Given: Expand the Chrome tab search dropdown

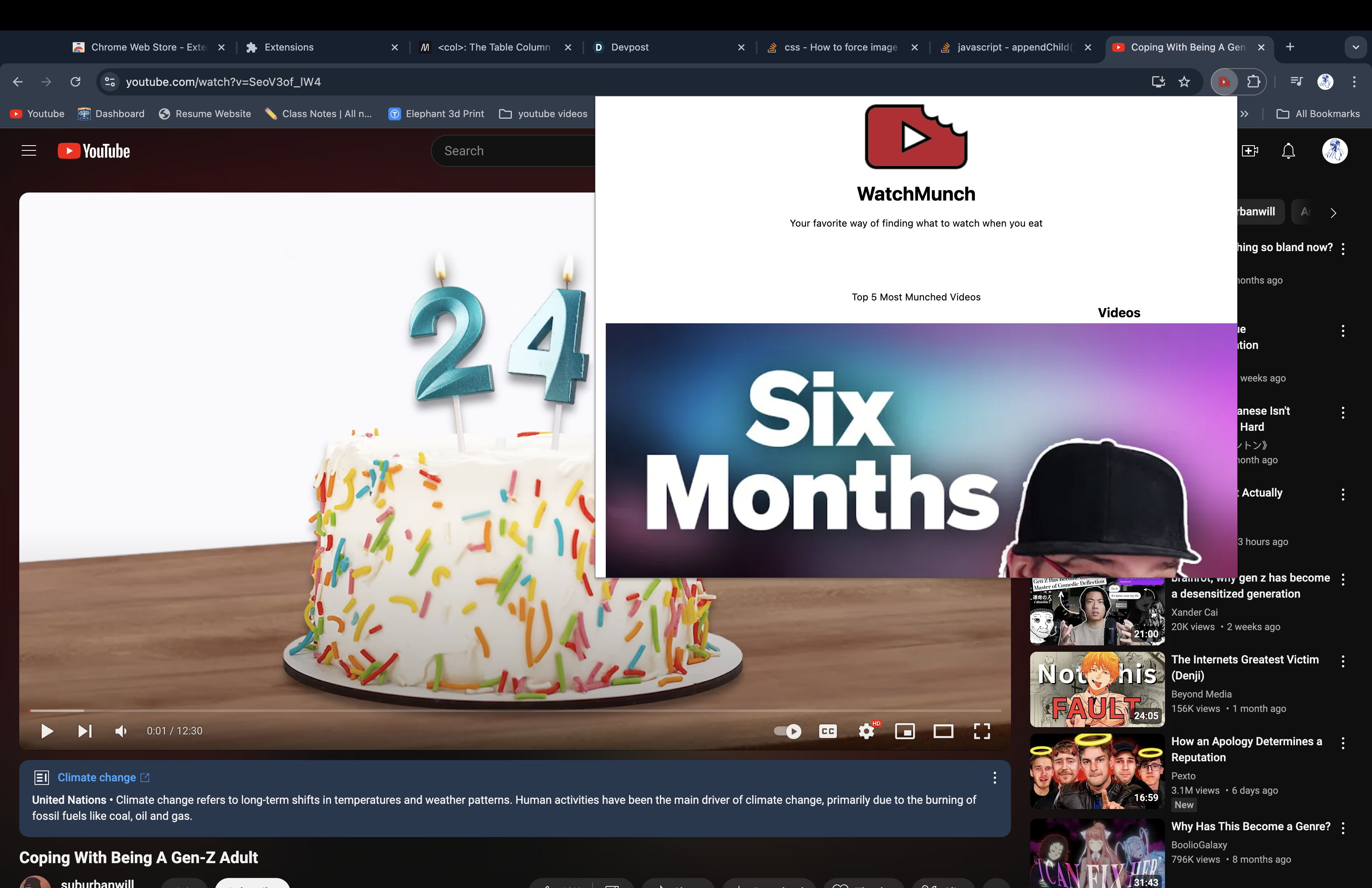Looking at the screenshot, I should pyautogui.click(x=1355, y=47).
